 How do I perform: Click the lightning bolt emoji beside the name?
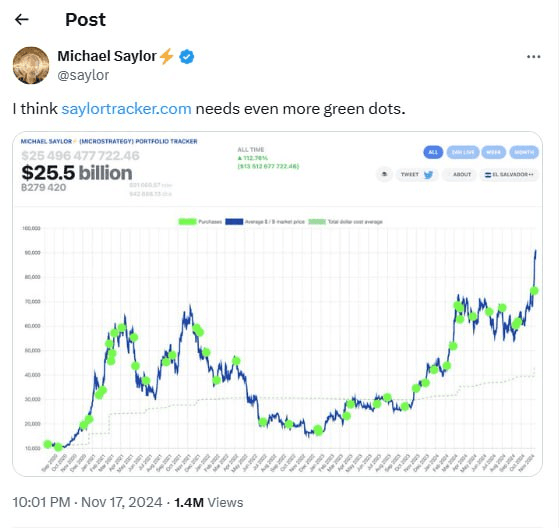click(x=166, y=56)
